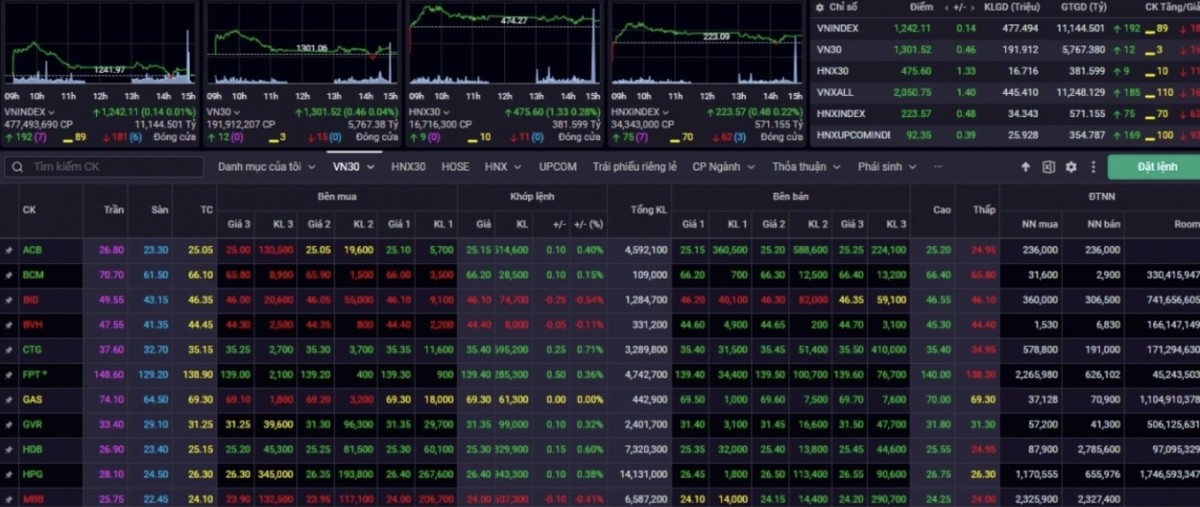This screenshot has width=1200, height=507.
Task: Toggle pin on the CTG row
Action: click(9, 349)
